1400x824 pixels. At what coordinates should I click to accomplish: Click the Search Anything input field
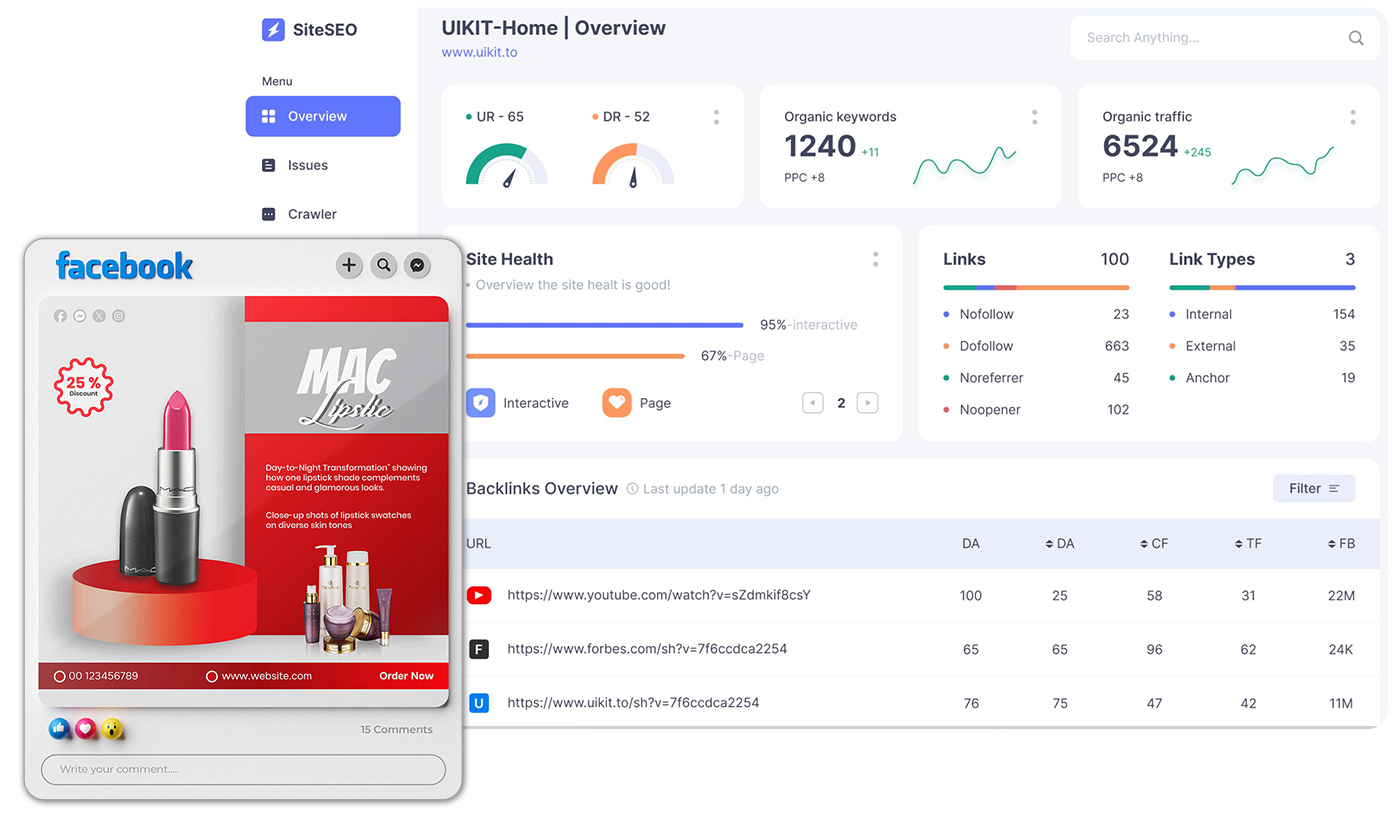coord(1225,38)
